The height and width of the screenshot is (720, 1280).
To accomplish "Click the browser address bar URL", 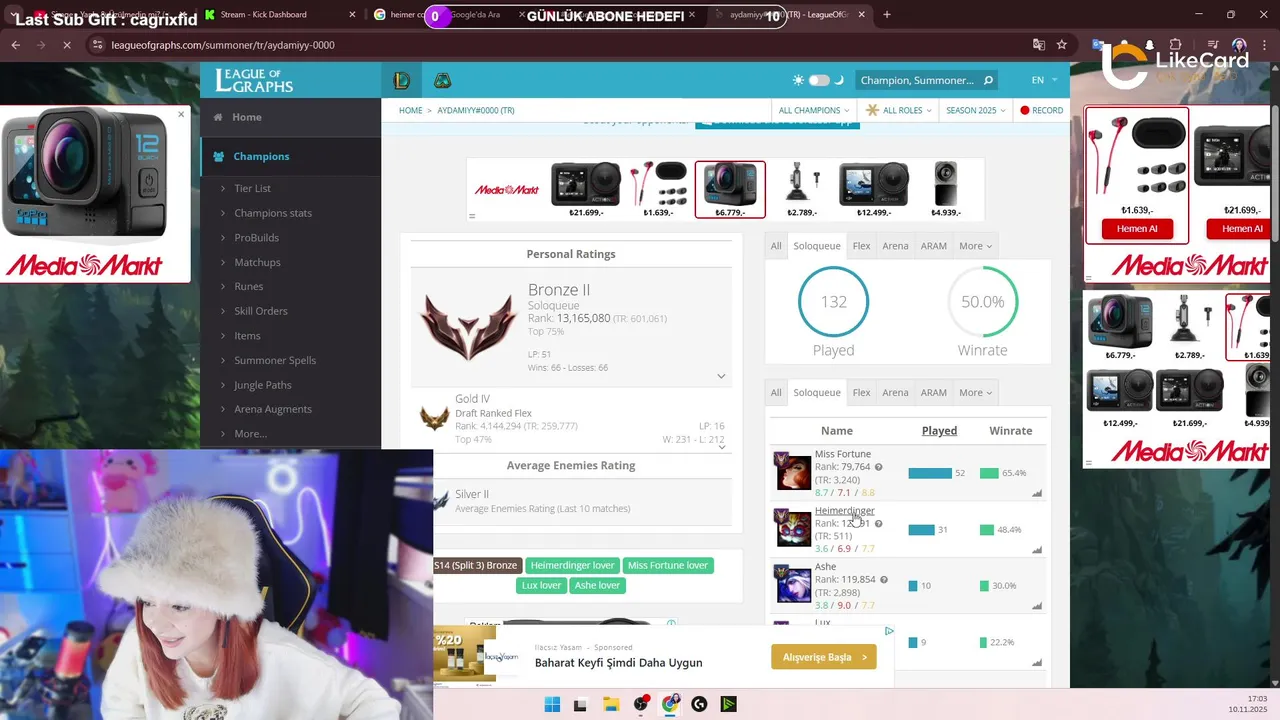I will tap(223, 45).
